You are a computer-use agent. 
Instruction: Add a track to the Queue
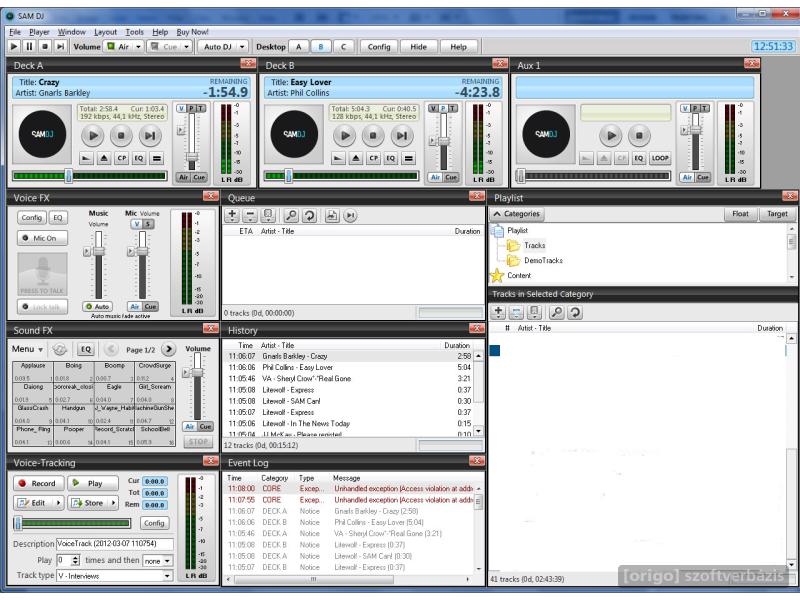click(x=232, y=215)
